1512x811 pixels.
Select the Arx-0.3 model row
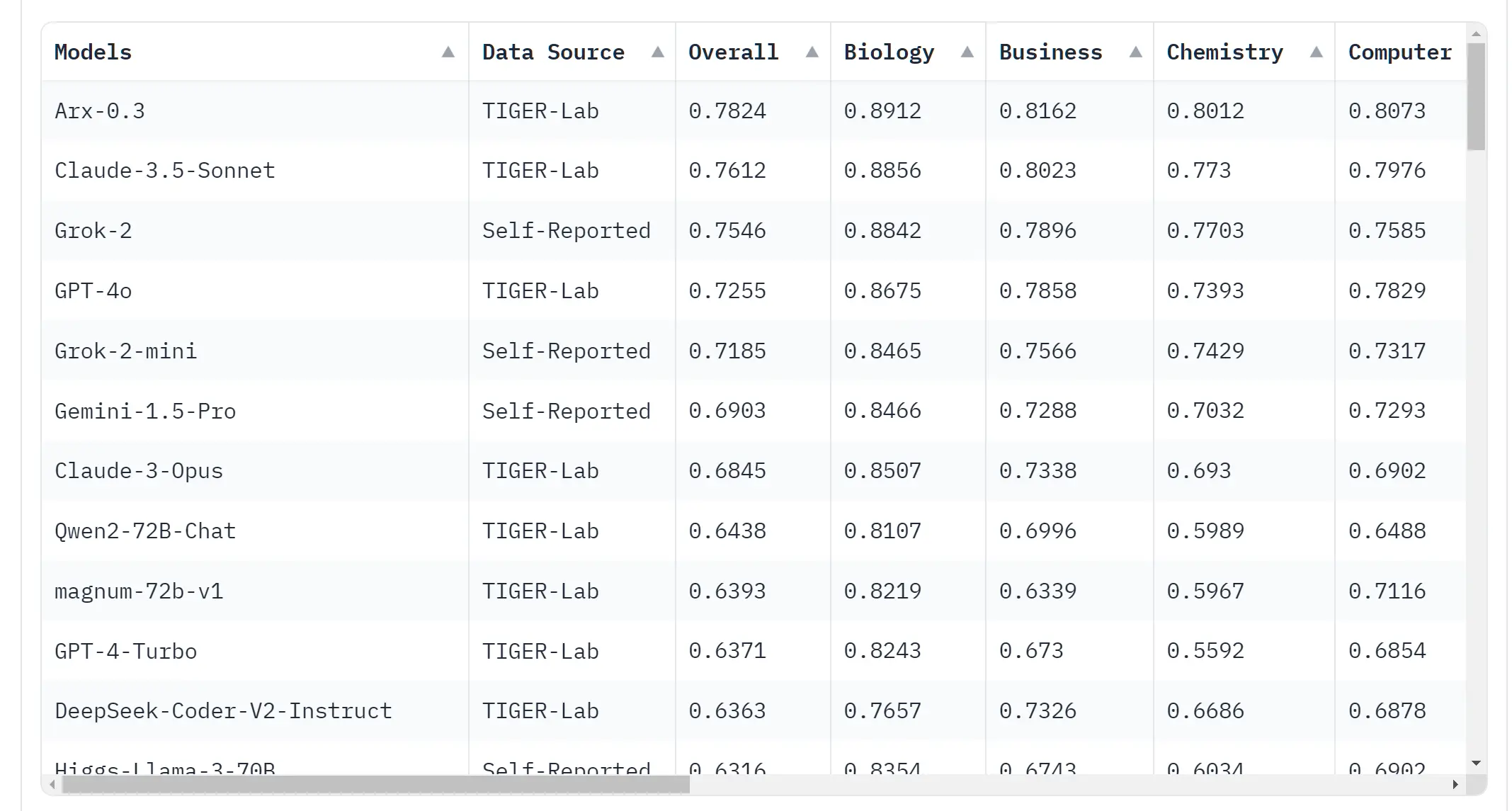(x=754, y=110)
